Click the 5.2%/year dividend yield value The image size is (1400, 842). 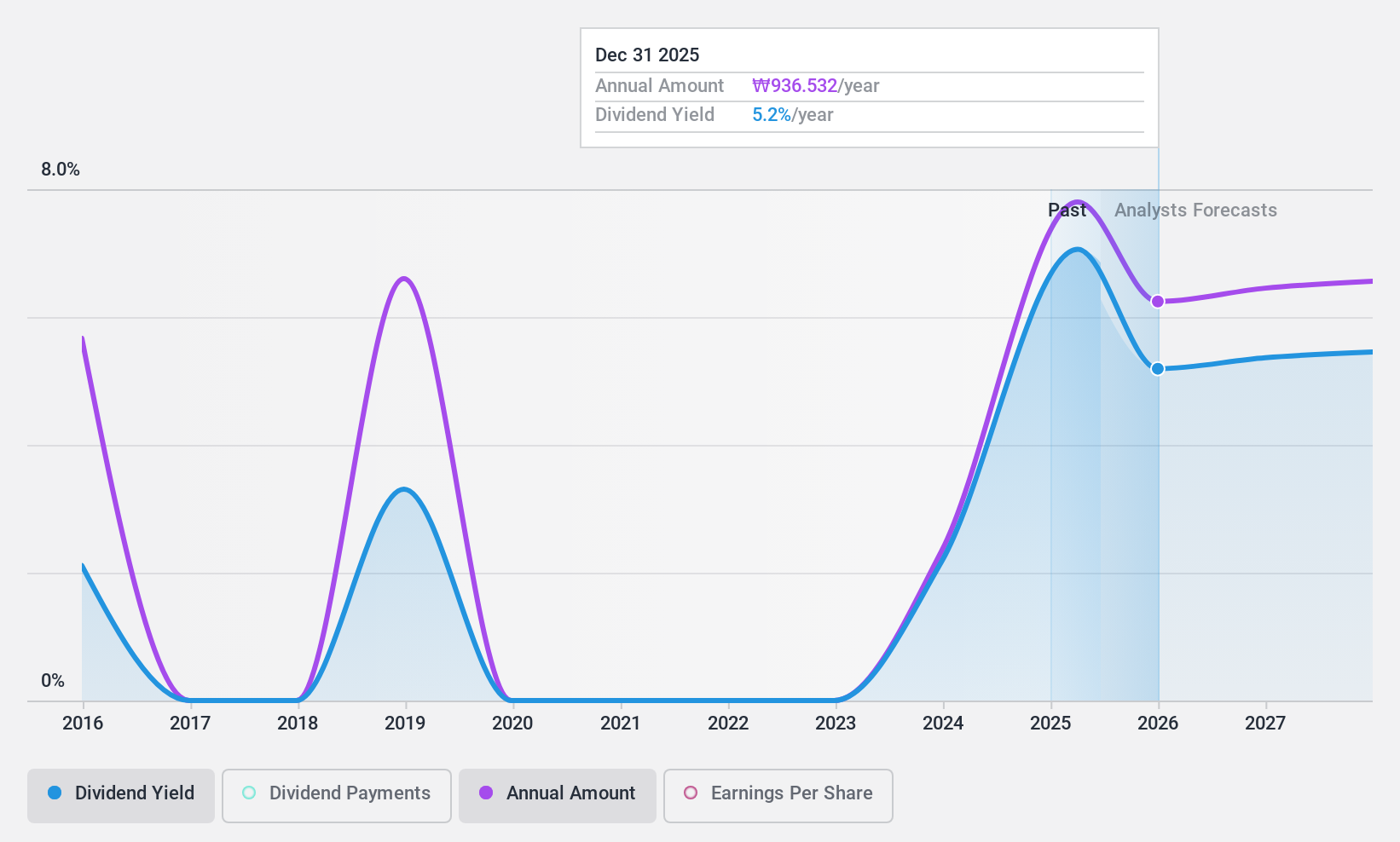(x=792, y=115)
